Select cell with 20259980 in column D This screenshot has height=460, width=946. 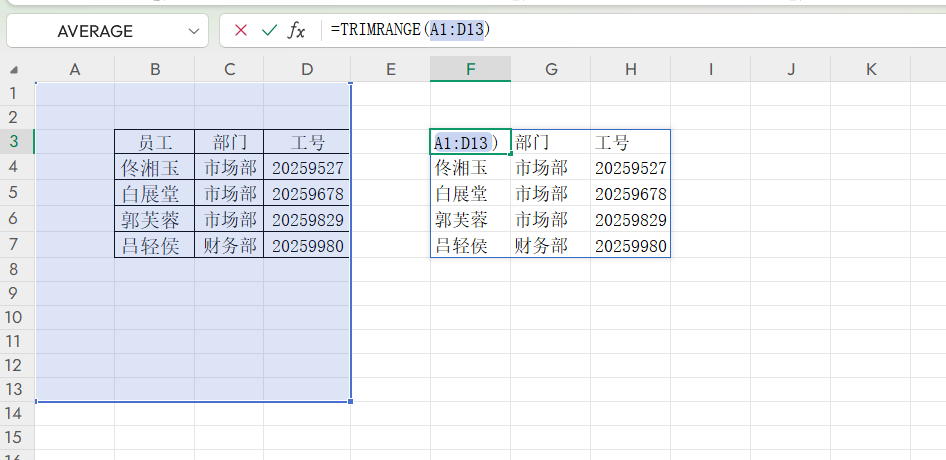tap(307, 246)
